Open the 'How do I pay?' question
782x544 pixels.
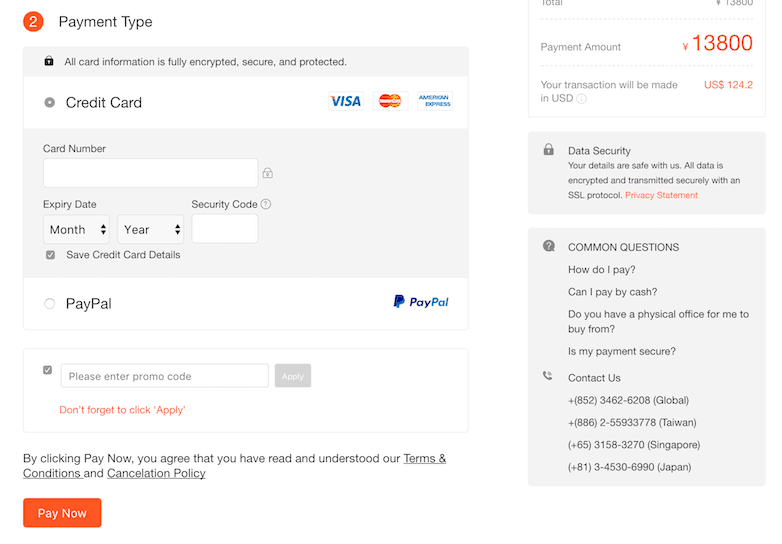pyautogui.click(x=601, y=270)
